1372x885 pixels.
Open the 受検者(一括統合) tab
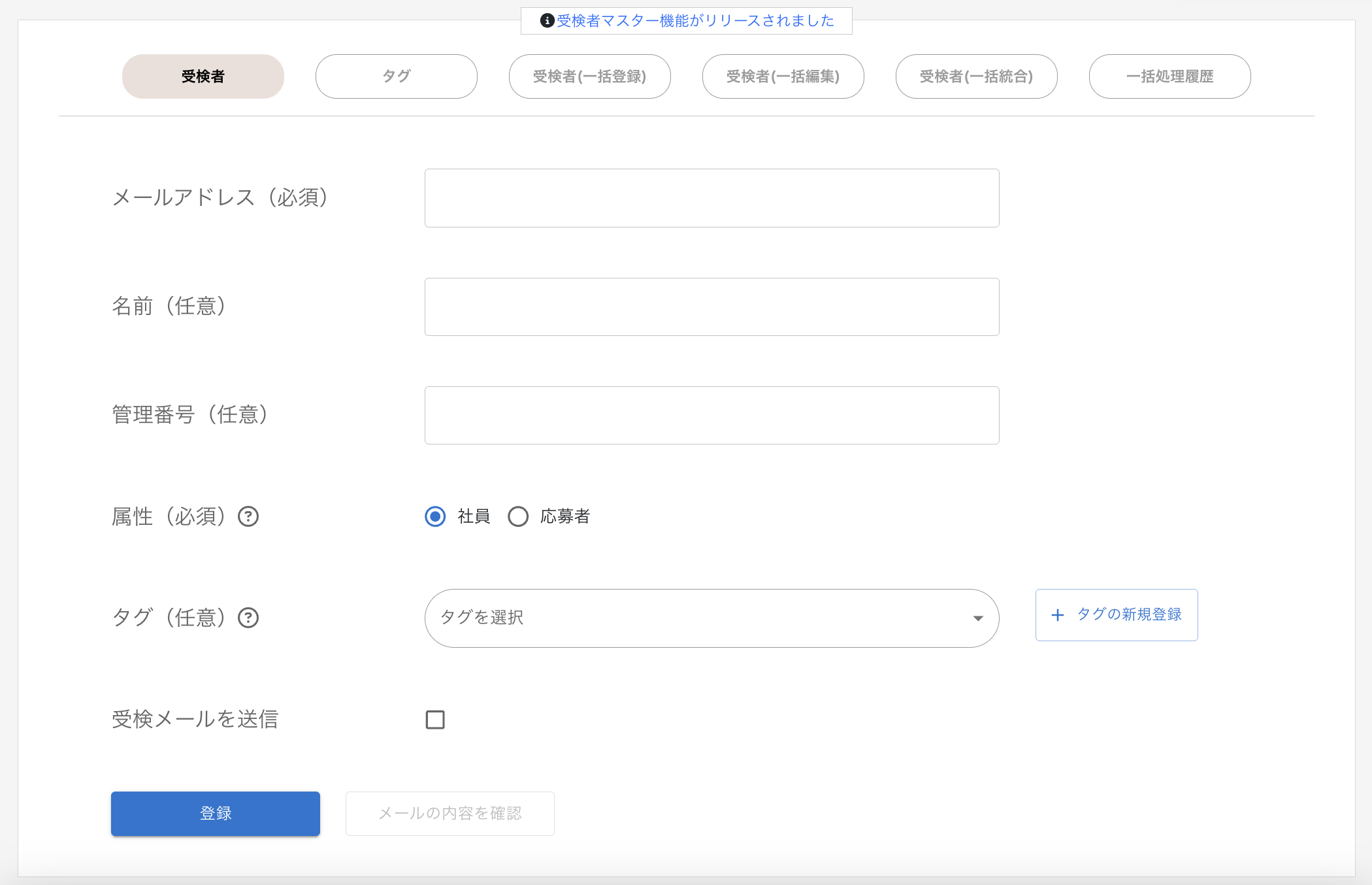coord(976,76)
